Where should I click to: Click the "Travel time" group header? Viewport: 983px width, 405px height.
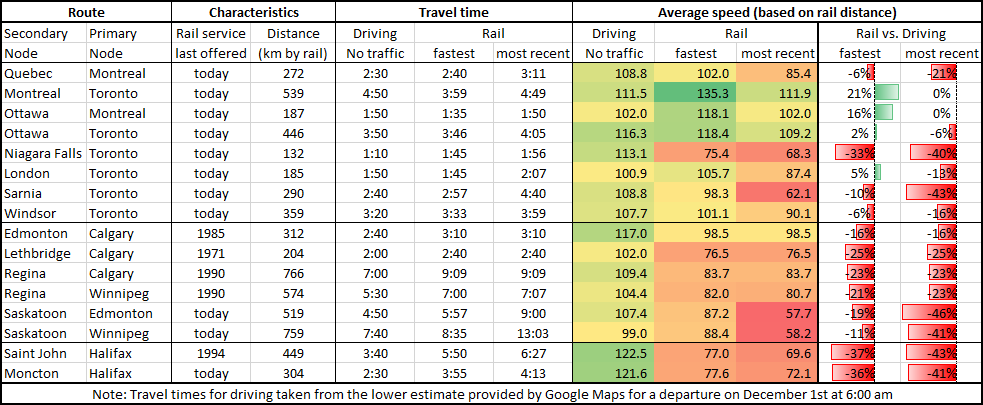click(x=454, y=14)
